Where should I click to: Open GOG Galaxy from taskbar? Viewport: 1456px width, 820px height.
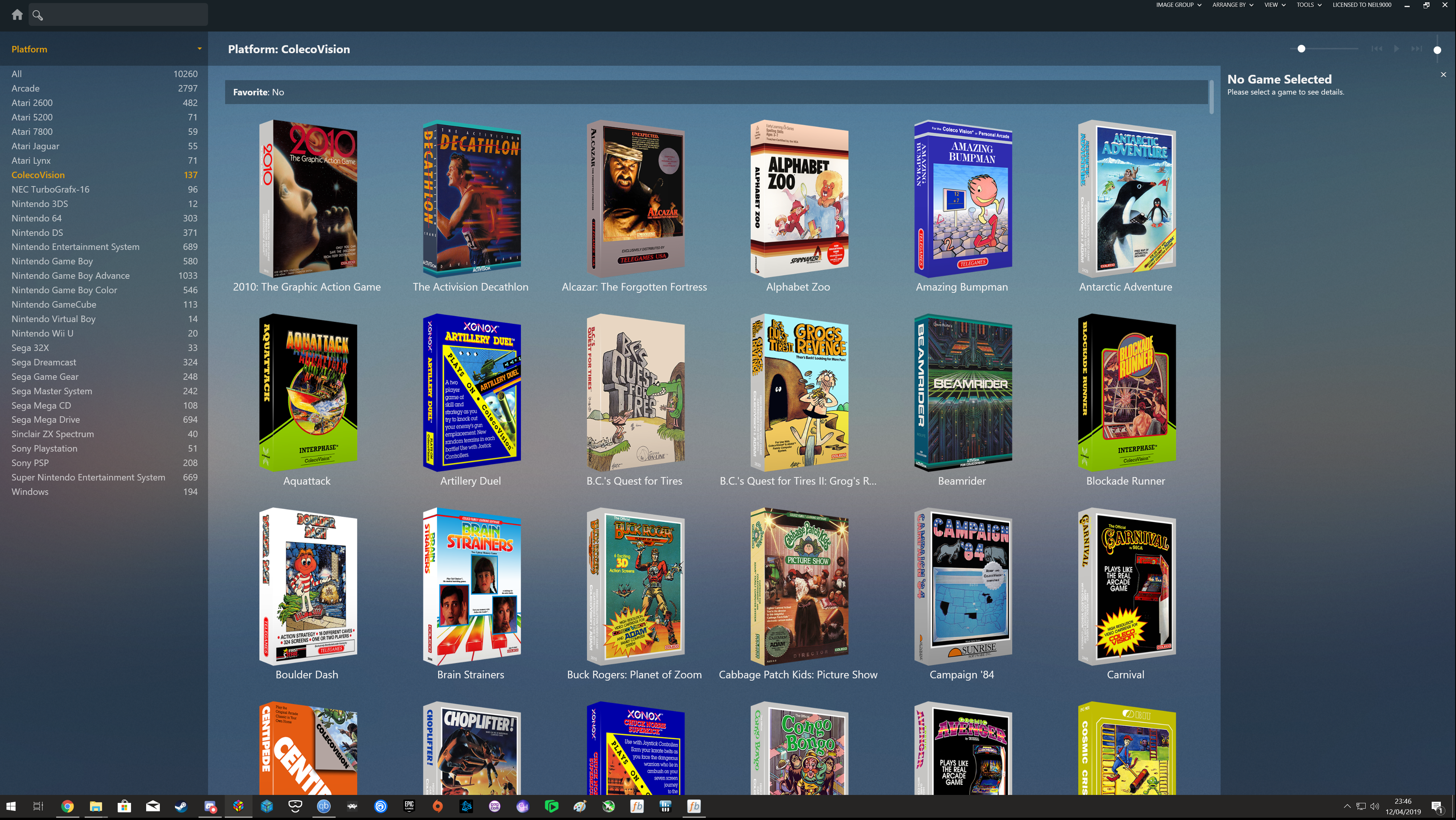(x=495, y=806)
